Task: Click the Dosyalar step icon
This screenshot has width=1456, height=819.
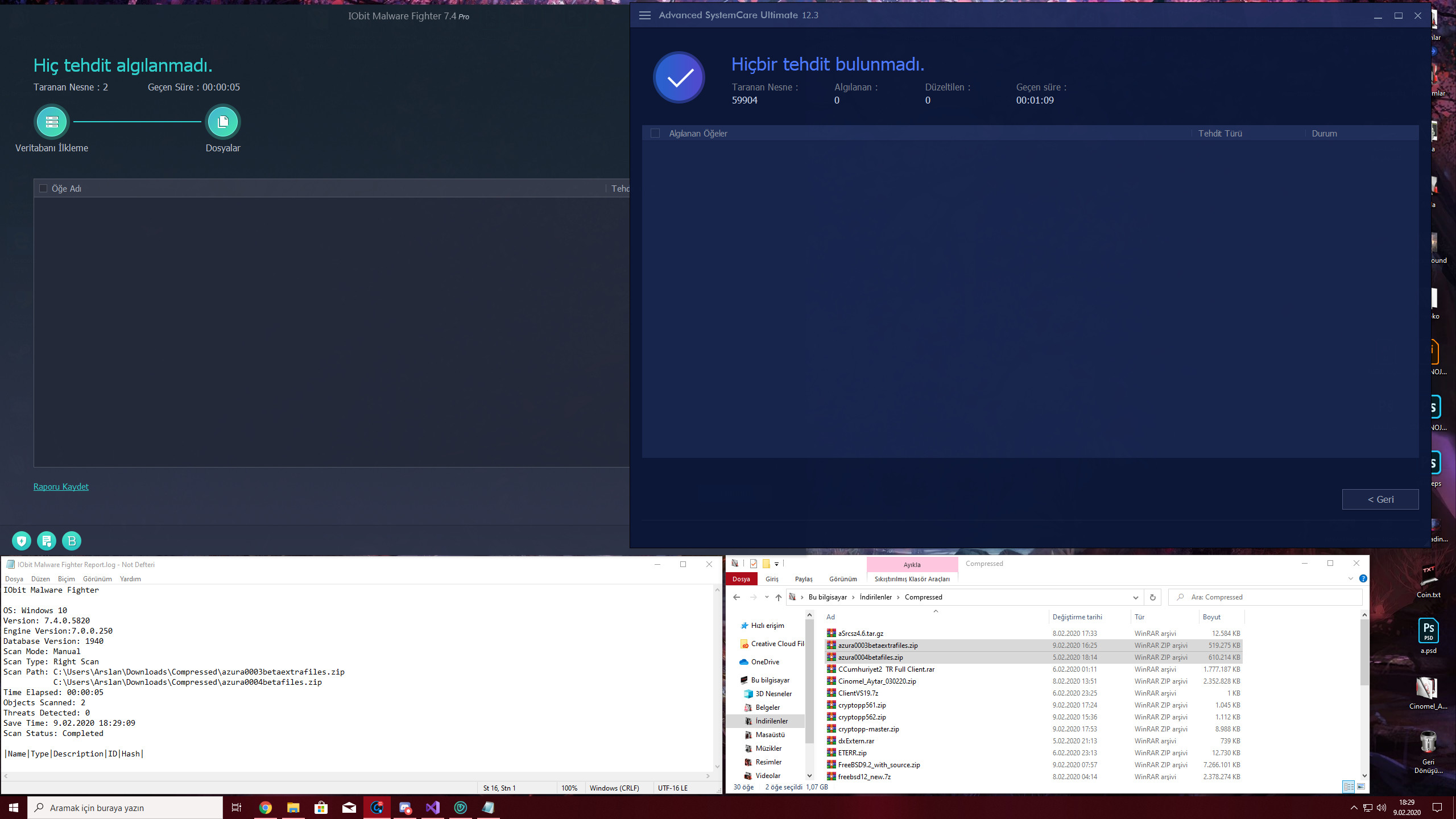Action: tap(223, 122)
